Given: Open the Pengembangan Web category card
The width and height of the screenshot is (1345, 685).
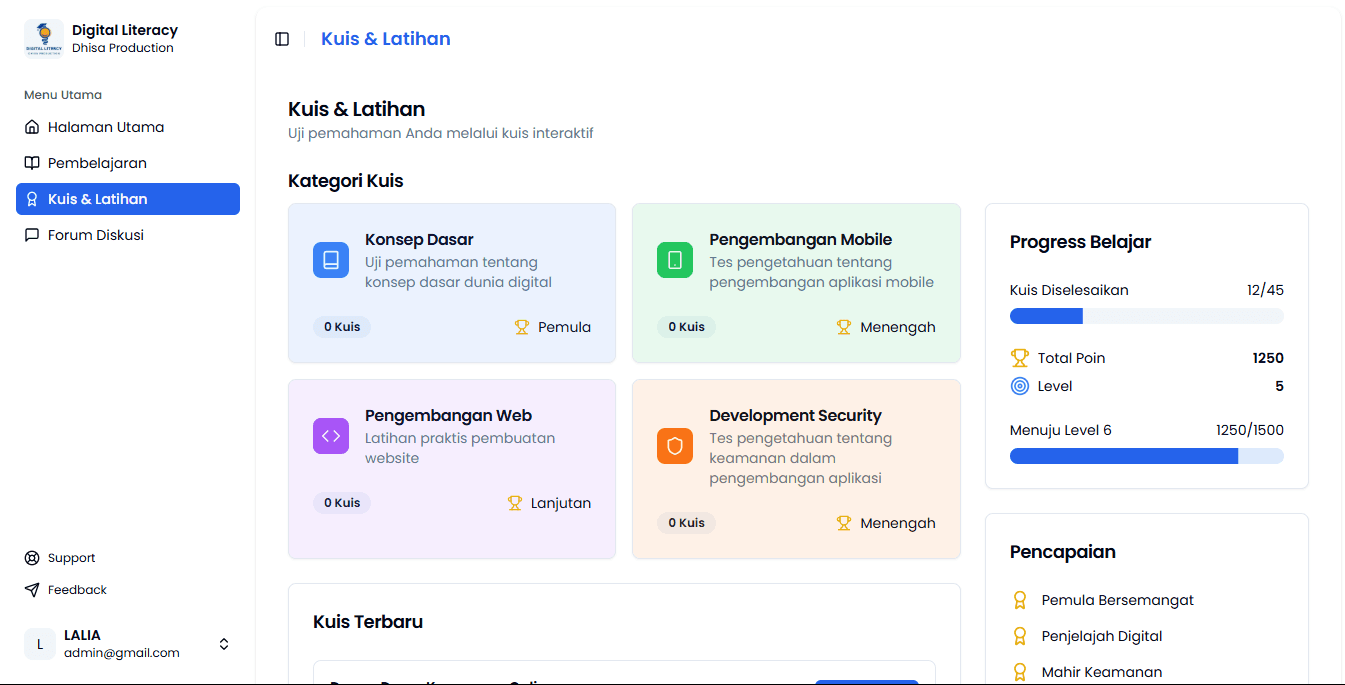Looking at the screenshot, I should 451,468.
